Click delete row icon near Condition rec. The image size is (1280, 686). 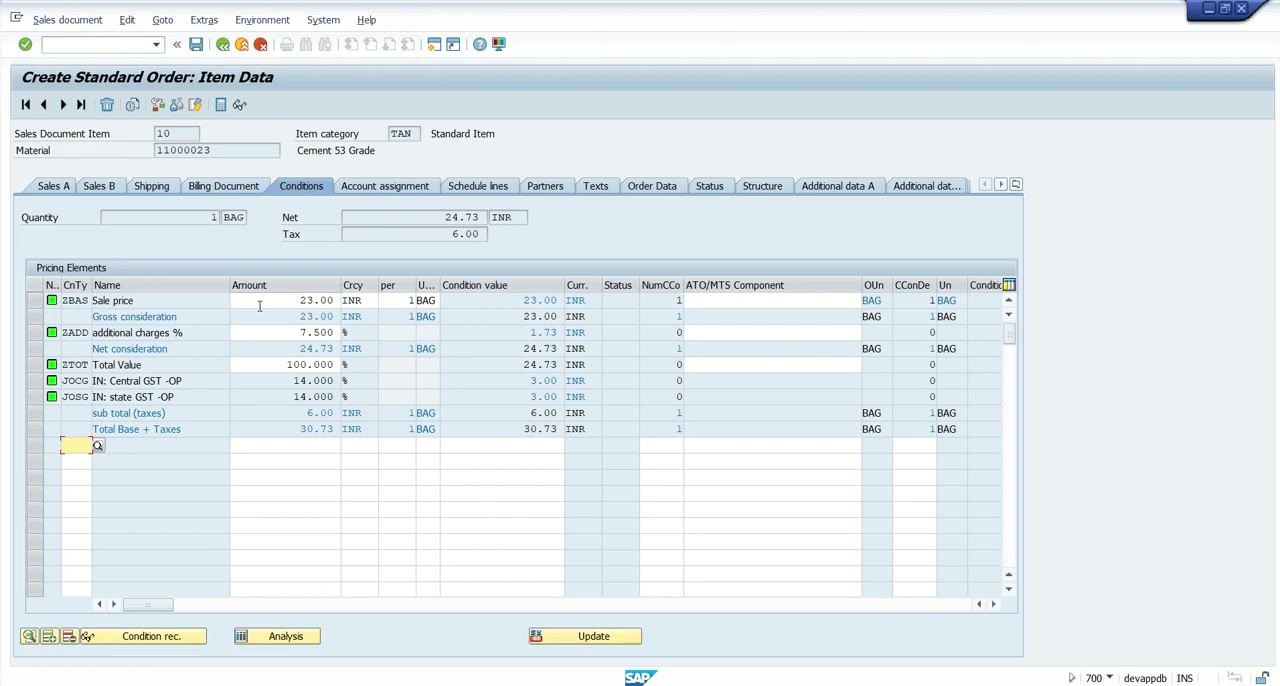[69, 636]
